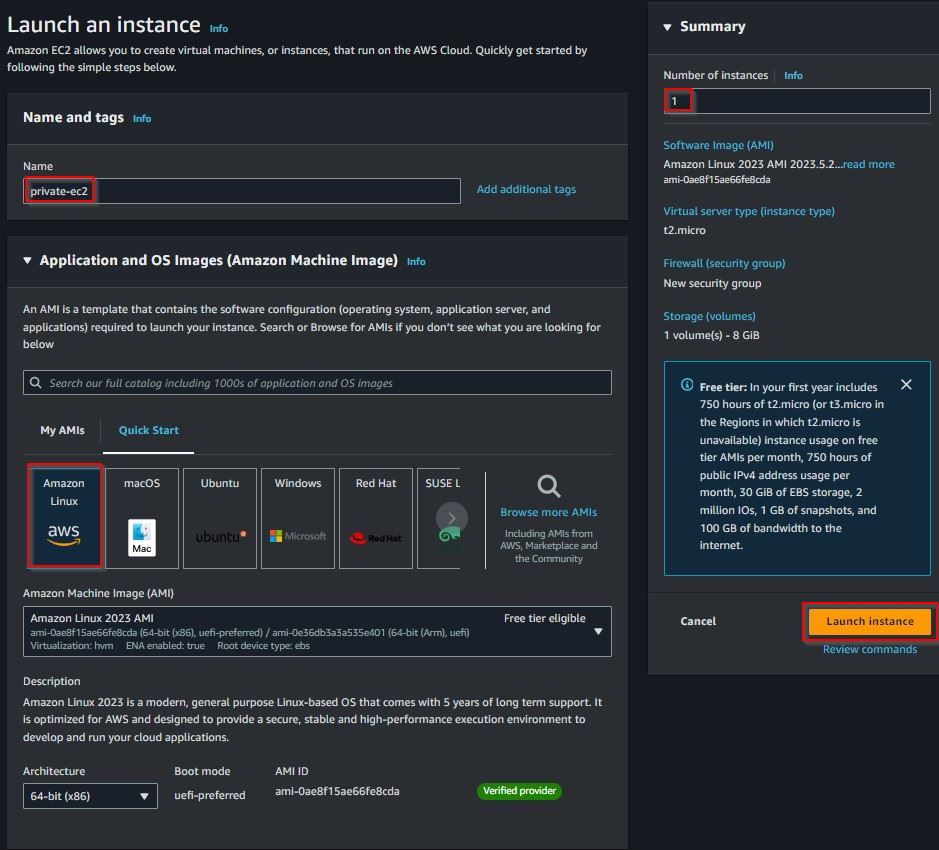Click the Verified provider badge
The height and width of the screenshot is (850, 939).
pos(519,791)
